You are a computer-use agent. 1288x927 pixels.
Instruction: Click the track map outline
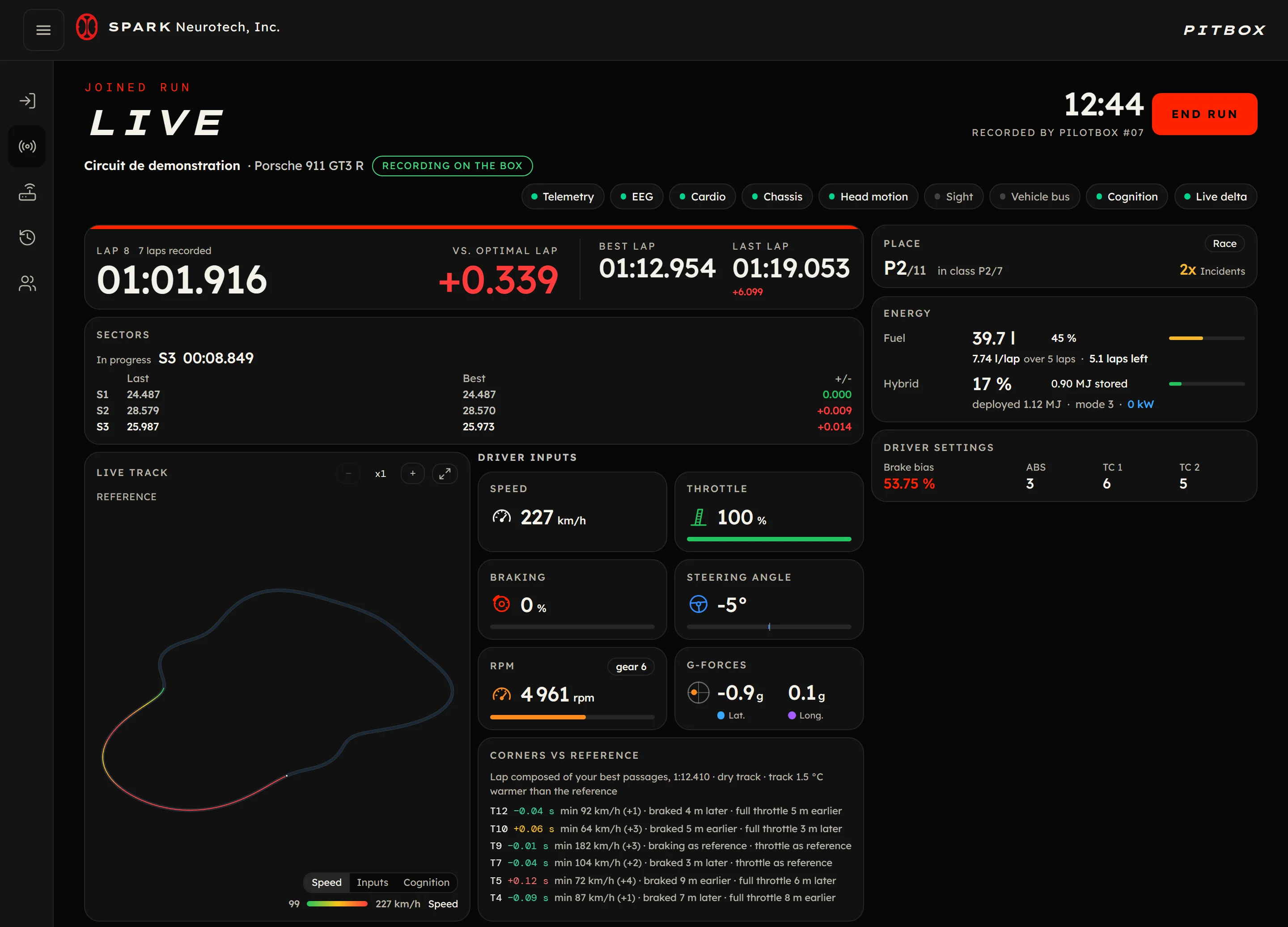coord(278,700)
